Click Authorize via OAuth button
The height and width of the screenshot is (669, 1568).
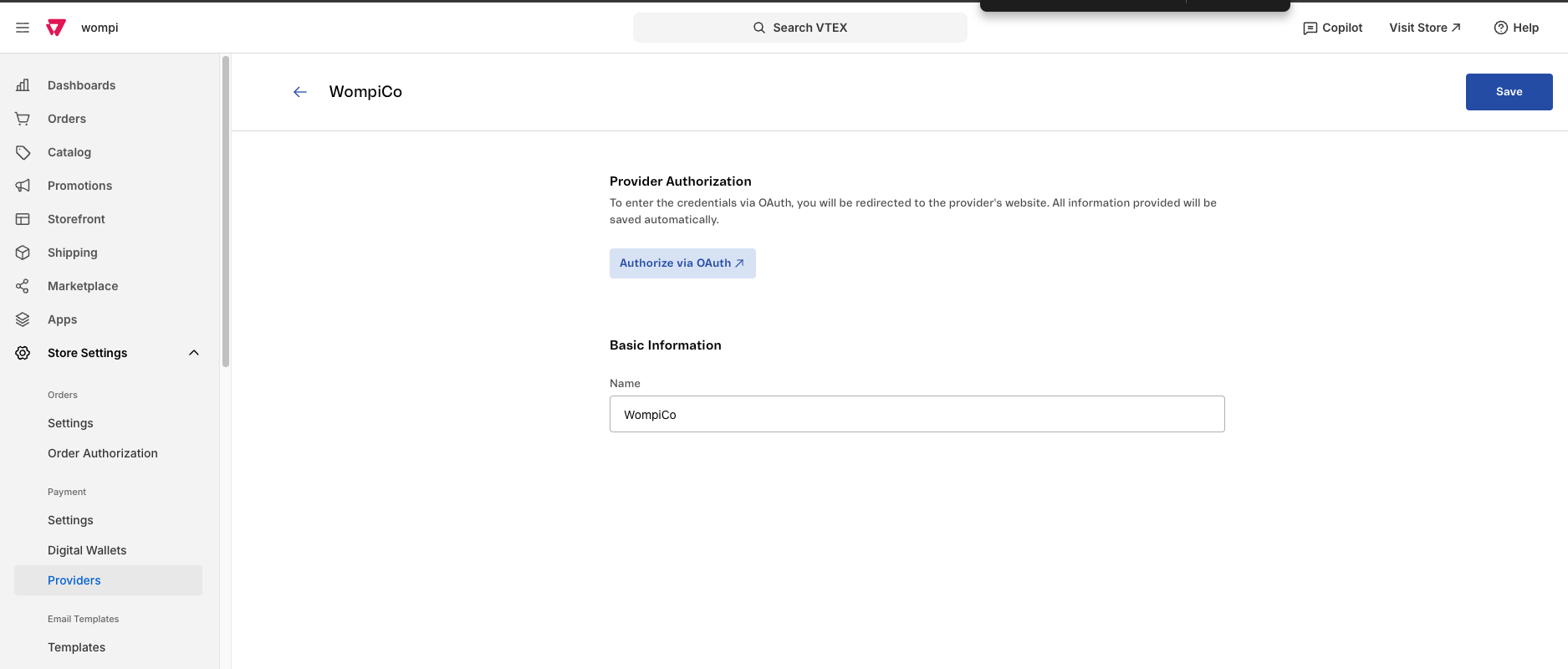coord(682,263)
